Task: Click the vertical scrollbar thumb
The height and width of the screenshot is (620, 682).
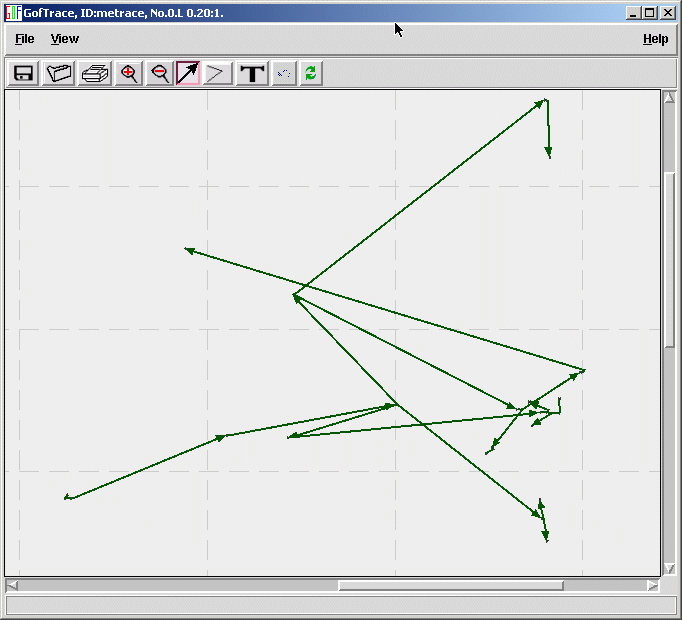Action: 669,260
